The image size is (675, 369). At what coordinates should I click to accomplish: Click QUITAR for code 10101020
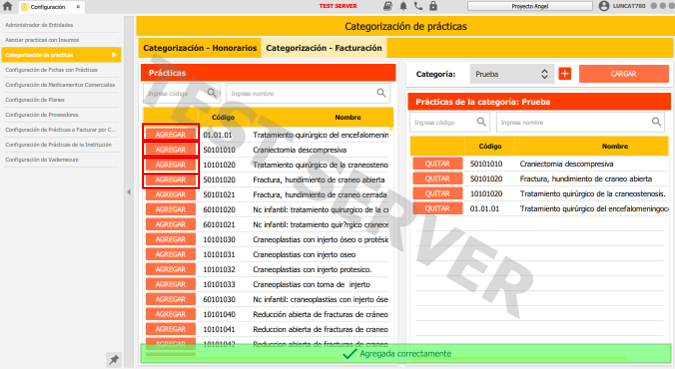point(437,194)
